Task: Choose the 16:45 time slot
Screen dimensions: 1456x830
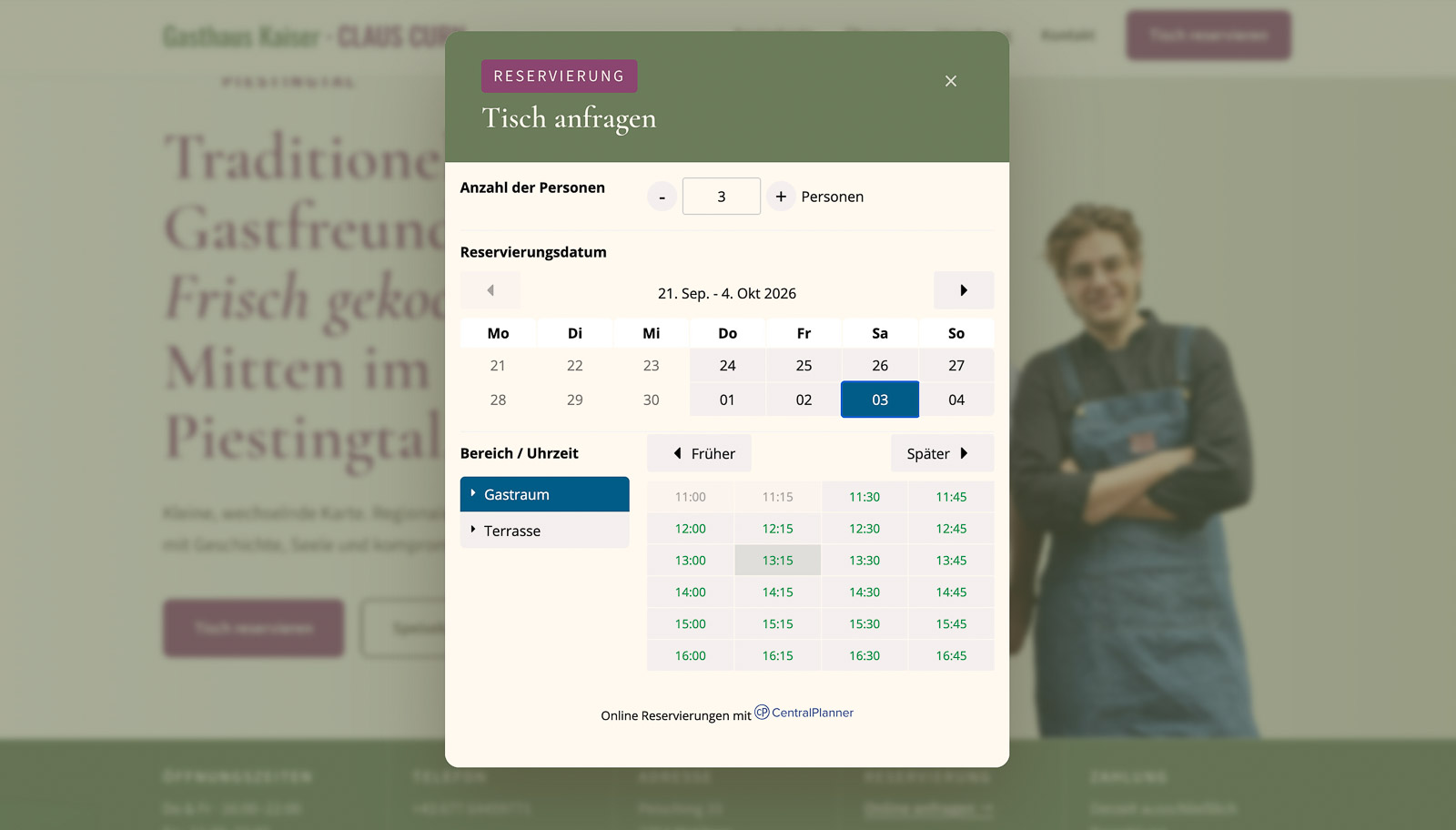Action: click(x=951, y=656)
